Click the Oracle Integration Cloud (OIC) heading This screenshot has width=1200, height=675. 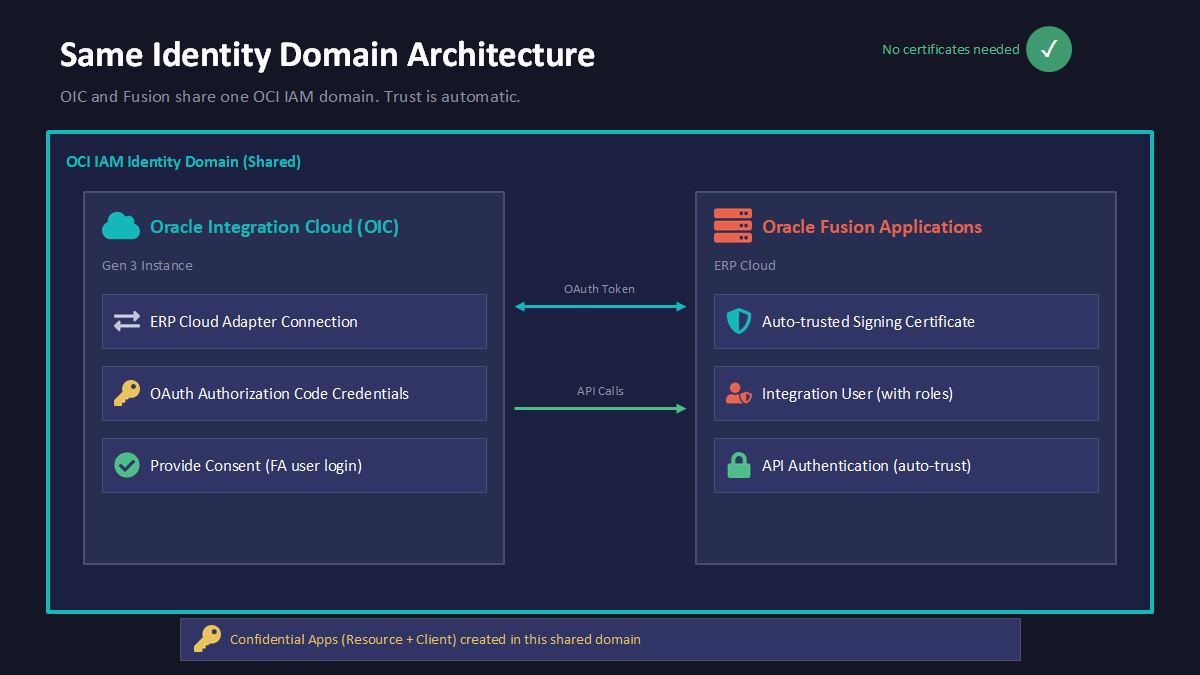coord(274,227)
